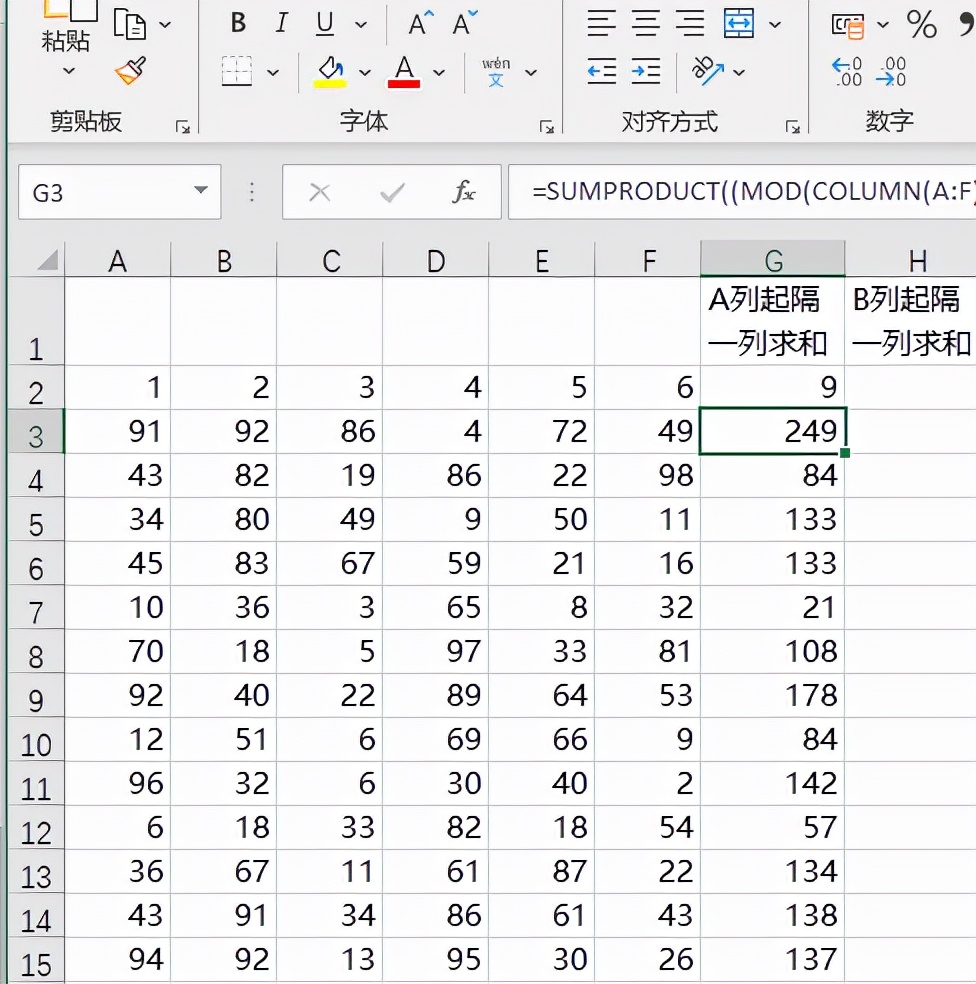This screenshot has width=976, height=984.
Task: Open the Merge and Center dropdown
Action: point(775,25)
